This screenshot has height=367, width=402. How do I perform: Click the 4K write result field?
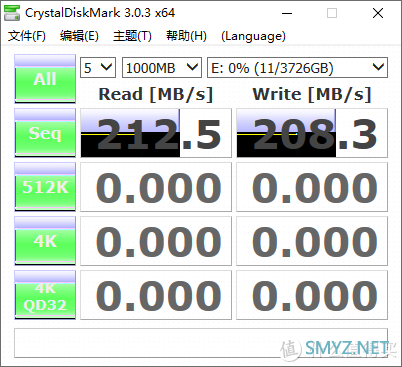[312, 241]
